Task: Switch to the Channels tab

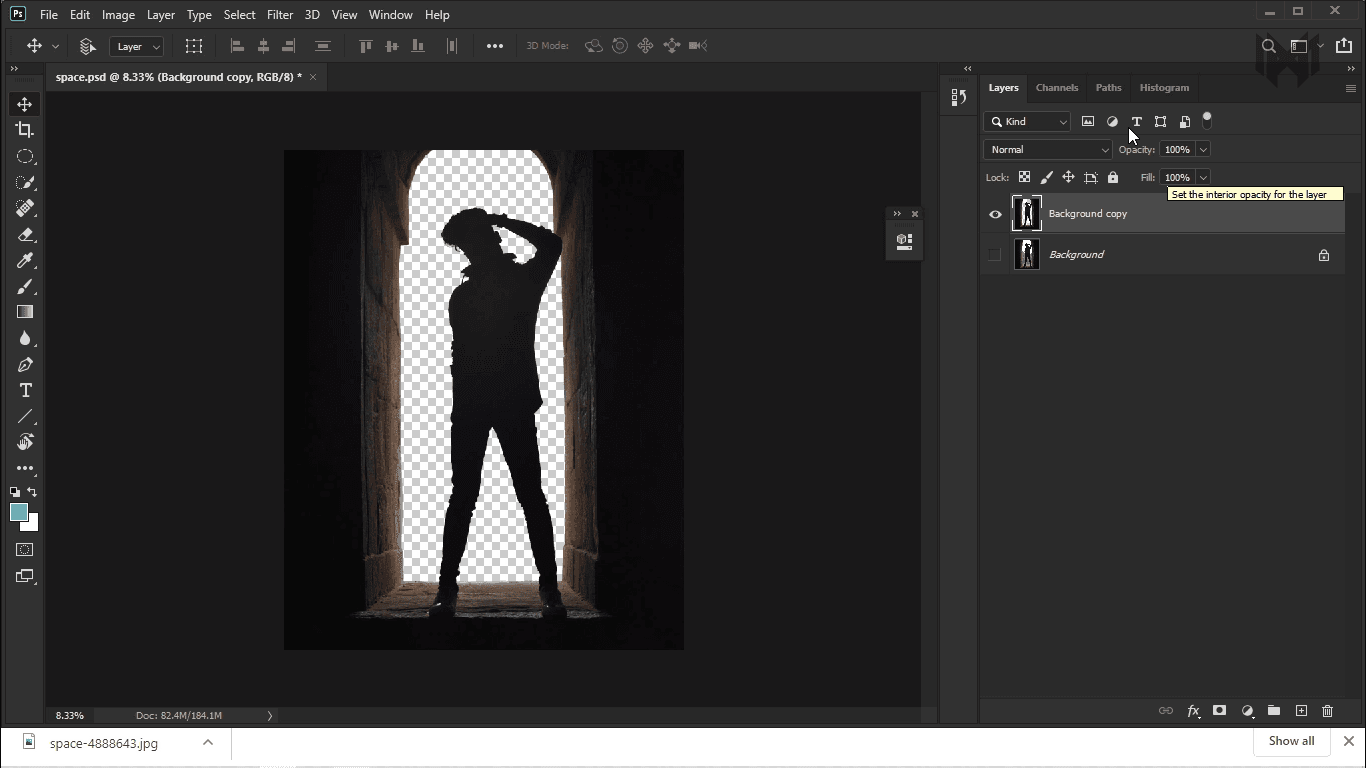Action: tap(1057, 88)
